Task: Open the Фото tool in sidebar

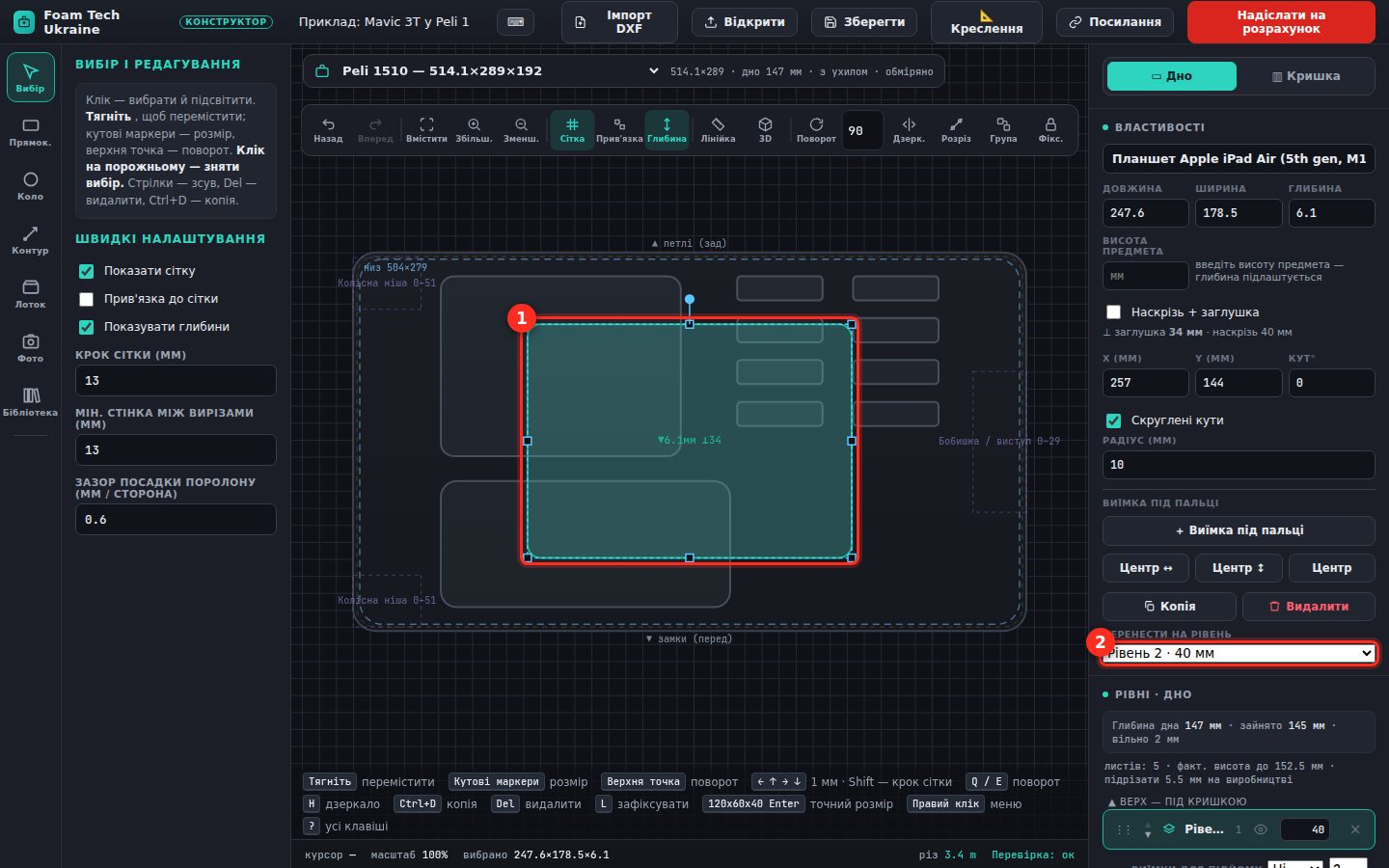Action: 30,347
